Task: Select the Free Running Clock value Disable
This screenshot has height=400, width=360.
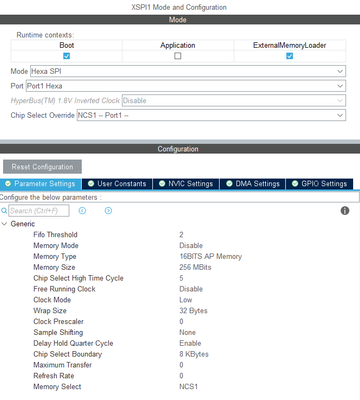Action: [x=191, y=289]
